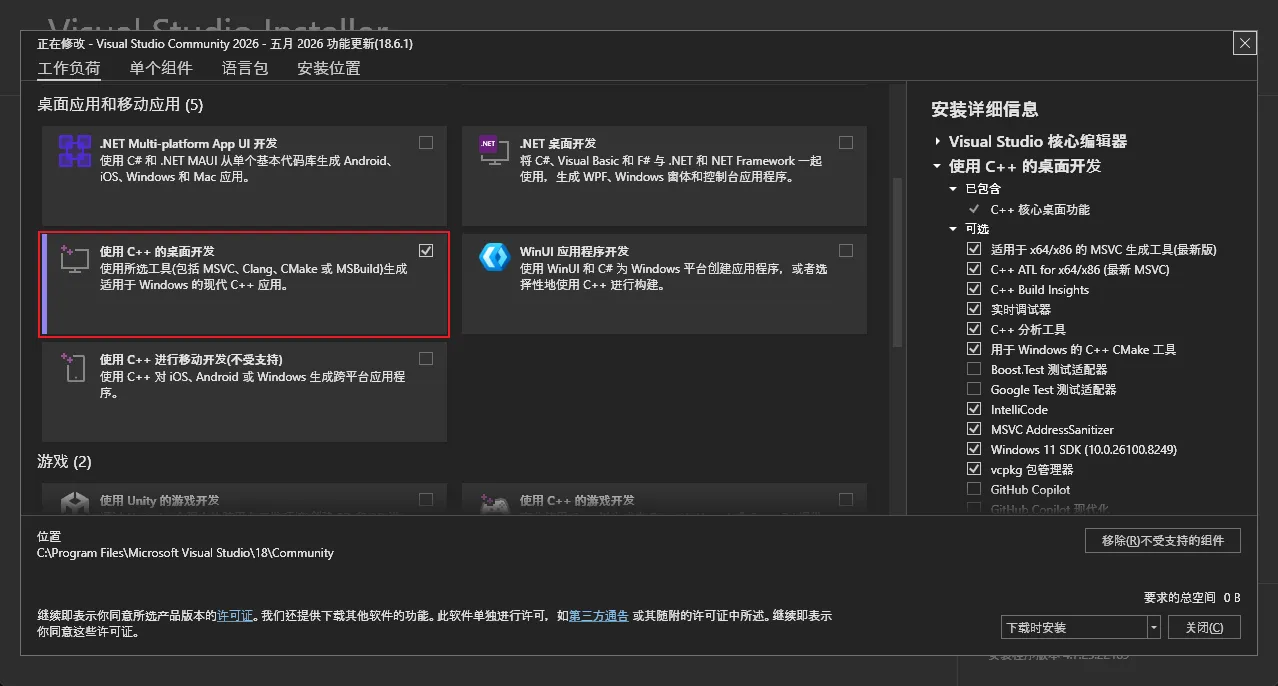Open the 下载时安装 dropdown arrow

1154,627
